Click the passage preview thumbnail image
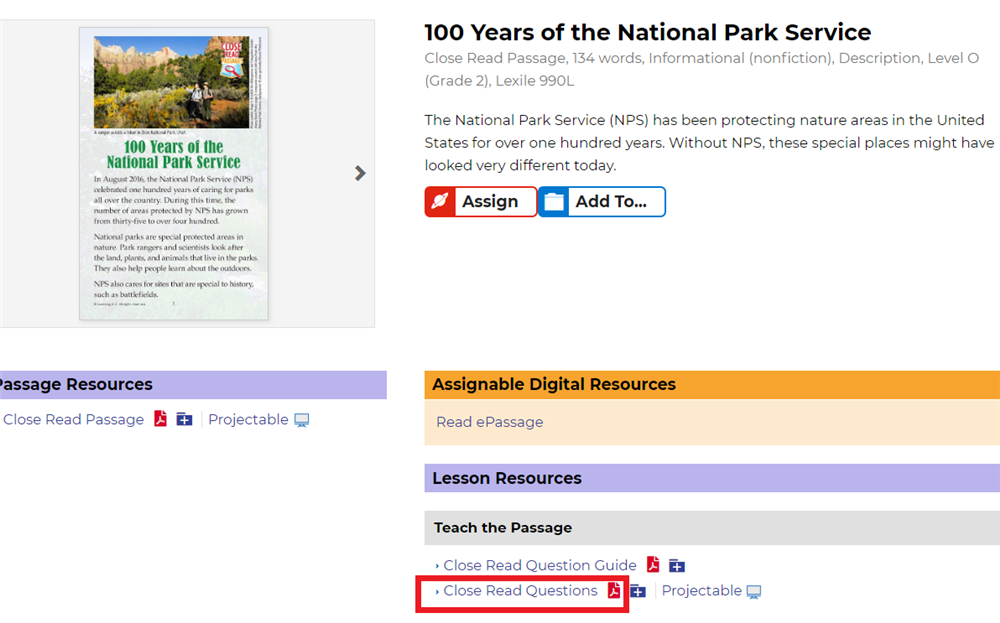 tap(174, 174)
